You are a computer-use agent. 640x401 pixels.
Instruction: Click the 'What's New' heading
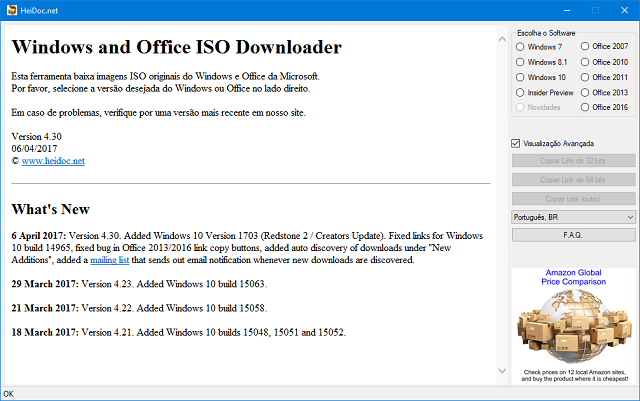coord(51,209)
